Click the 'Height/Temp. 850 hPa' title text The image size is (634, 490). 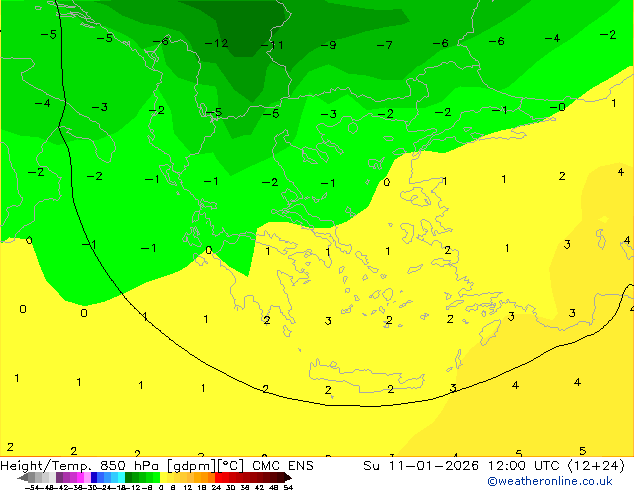click(79, 466)
